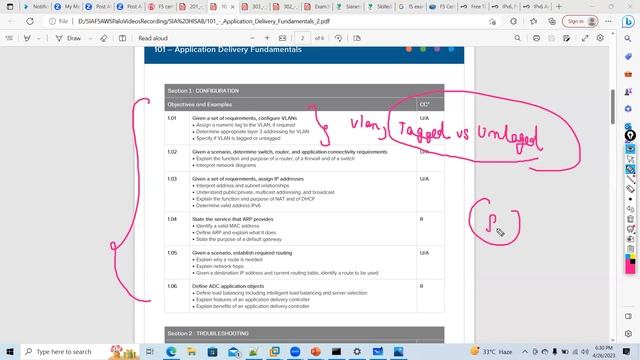Click the File info icon in address bar

tap(52, 21)
